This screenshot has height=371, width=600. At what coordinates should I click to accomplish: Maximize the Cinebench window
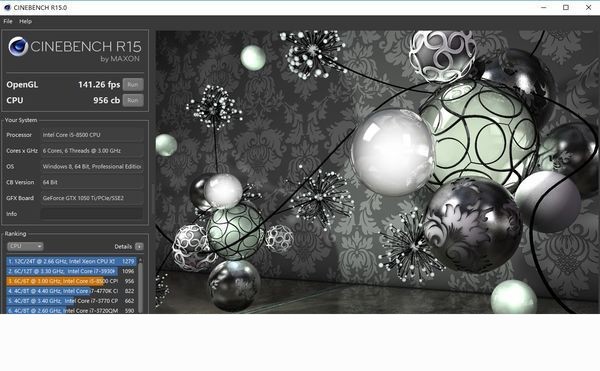(566, 8)
